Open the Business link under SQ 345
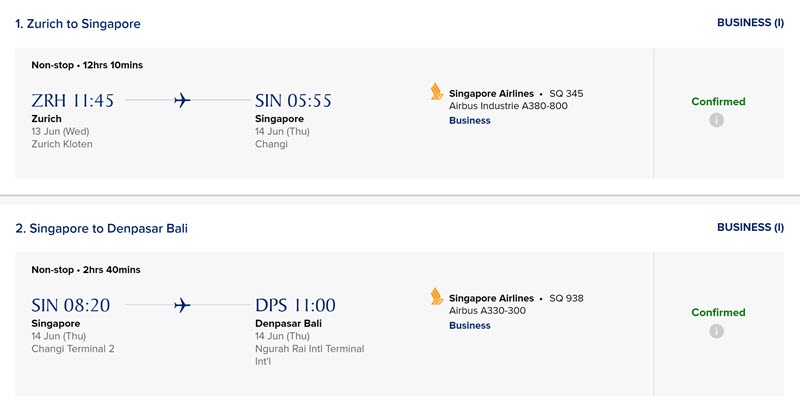 click(x=469, y=121)
